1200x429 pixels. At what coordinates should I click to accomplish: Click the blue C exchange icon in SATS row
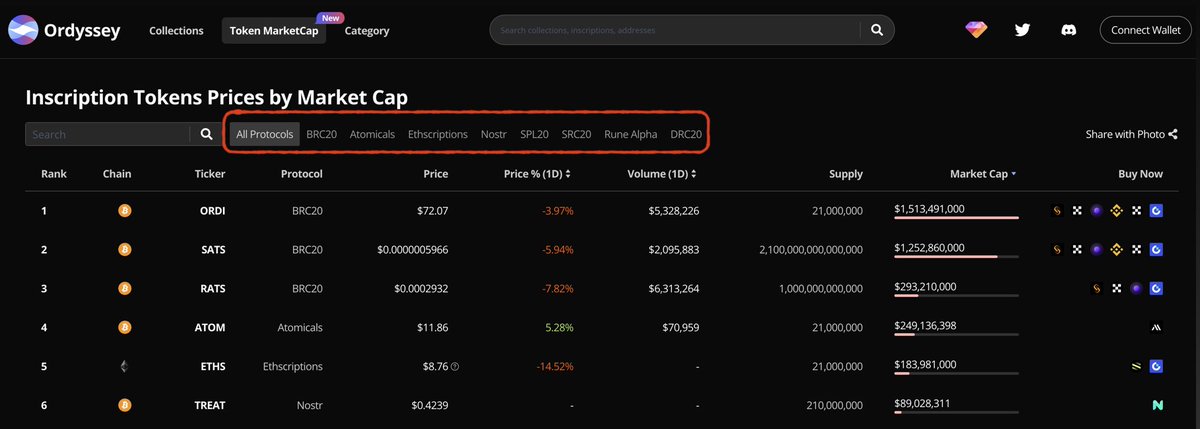[x=1156, y=249]
